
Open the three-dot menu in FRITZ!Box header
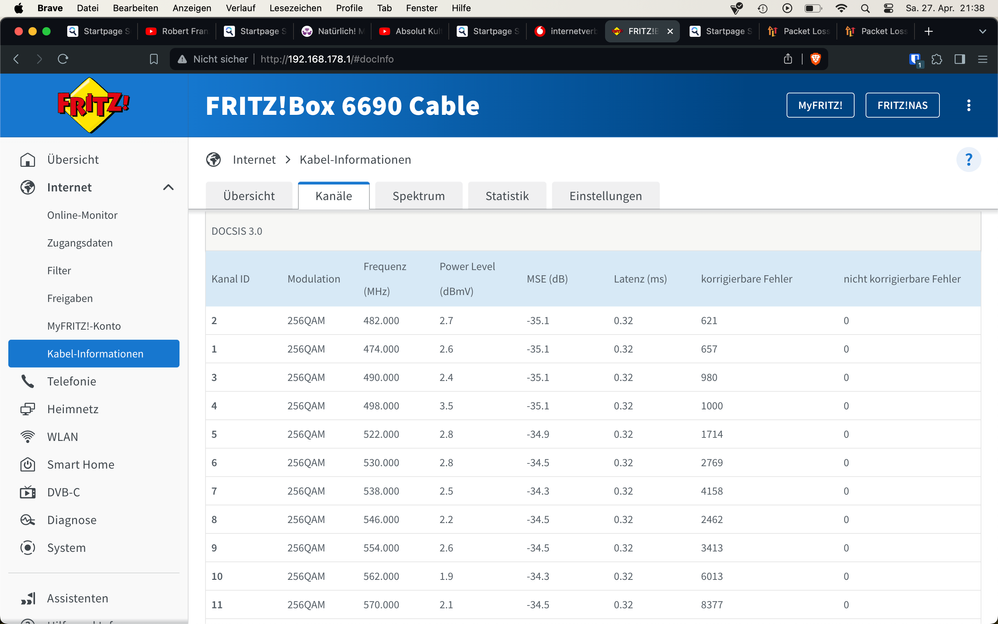(969, 106)
